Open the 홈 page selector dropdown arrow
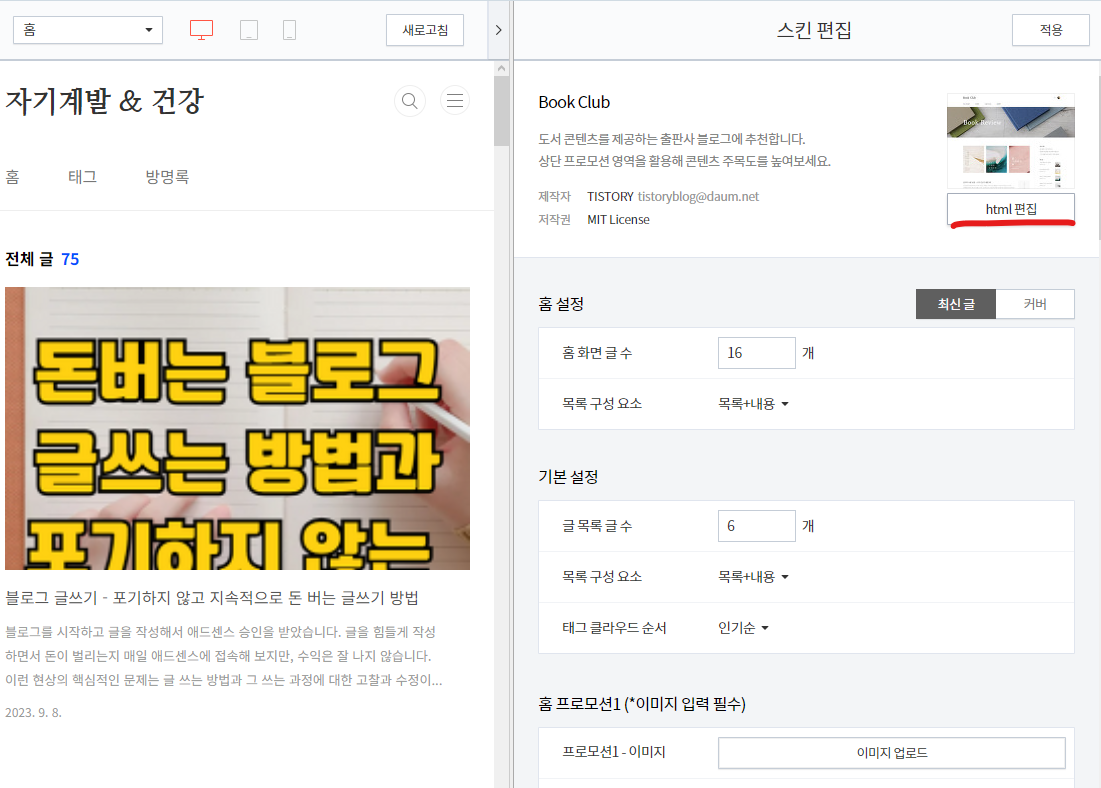Viewport: 1101px width, 788px height. tap(146, 29)
